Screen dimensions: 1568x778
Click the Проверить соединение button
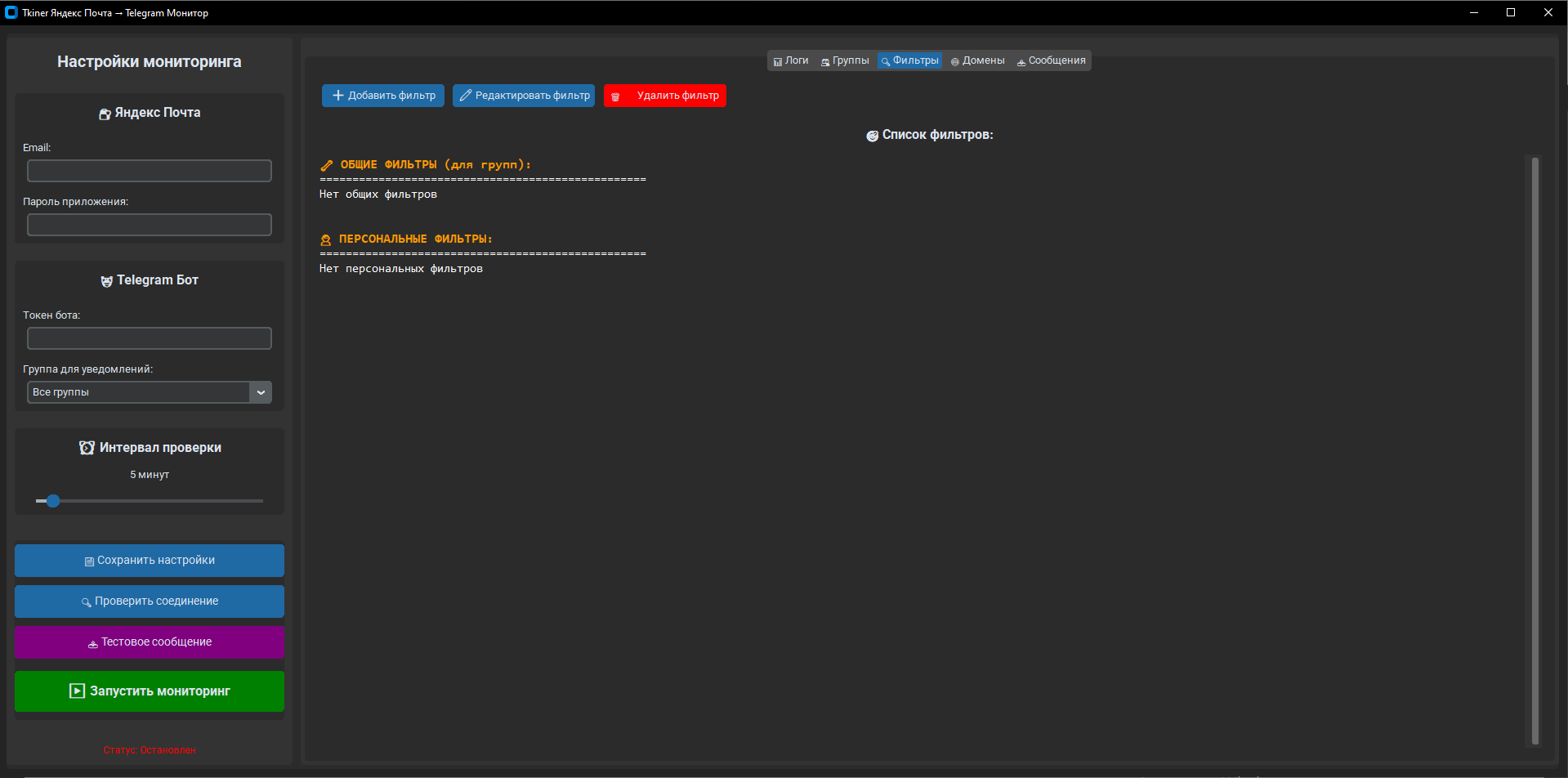pyautogui.click(x=150, y=601)
